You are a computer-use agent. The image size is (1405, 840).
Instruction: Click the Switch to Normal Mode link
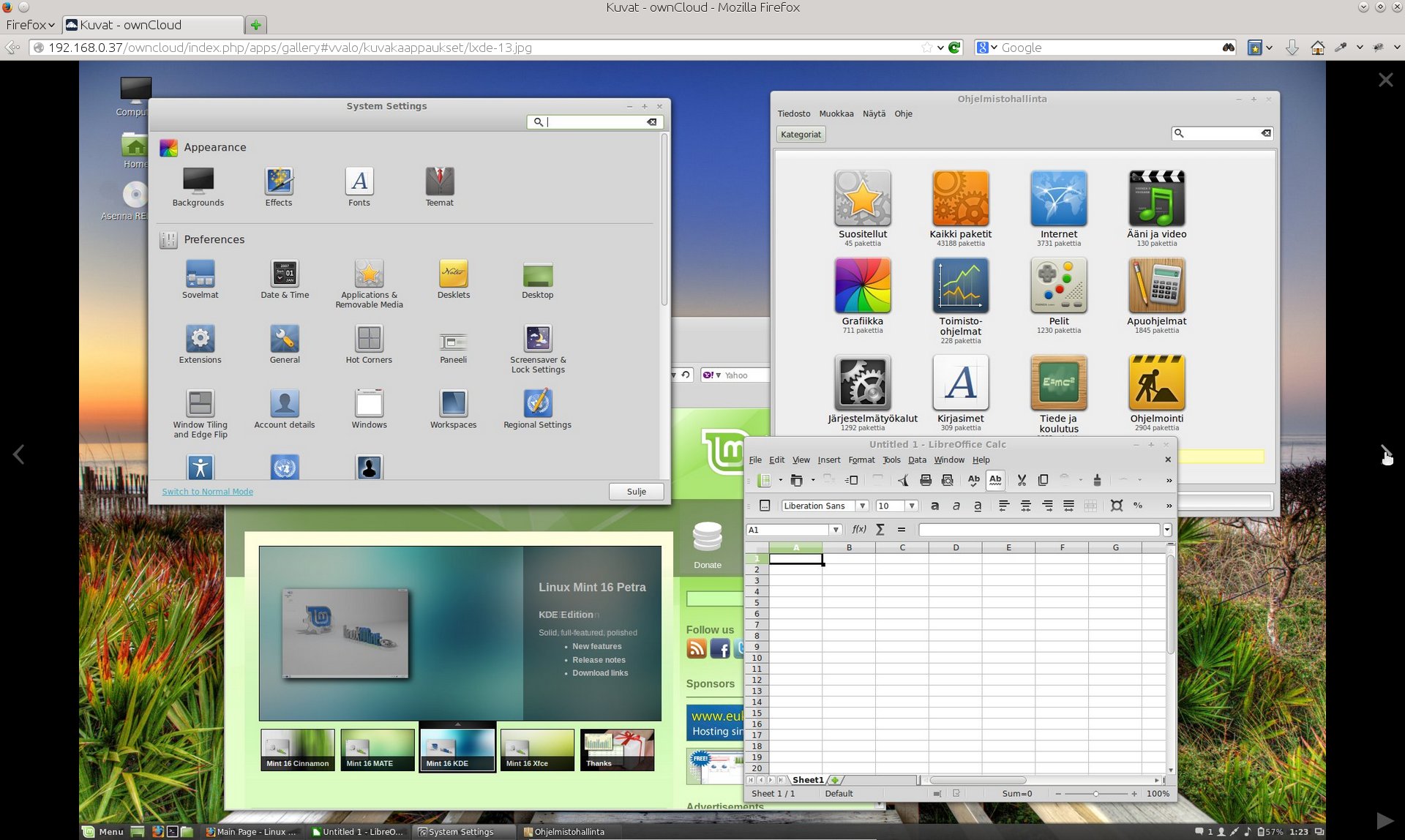coord(207,492)
